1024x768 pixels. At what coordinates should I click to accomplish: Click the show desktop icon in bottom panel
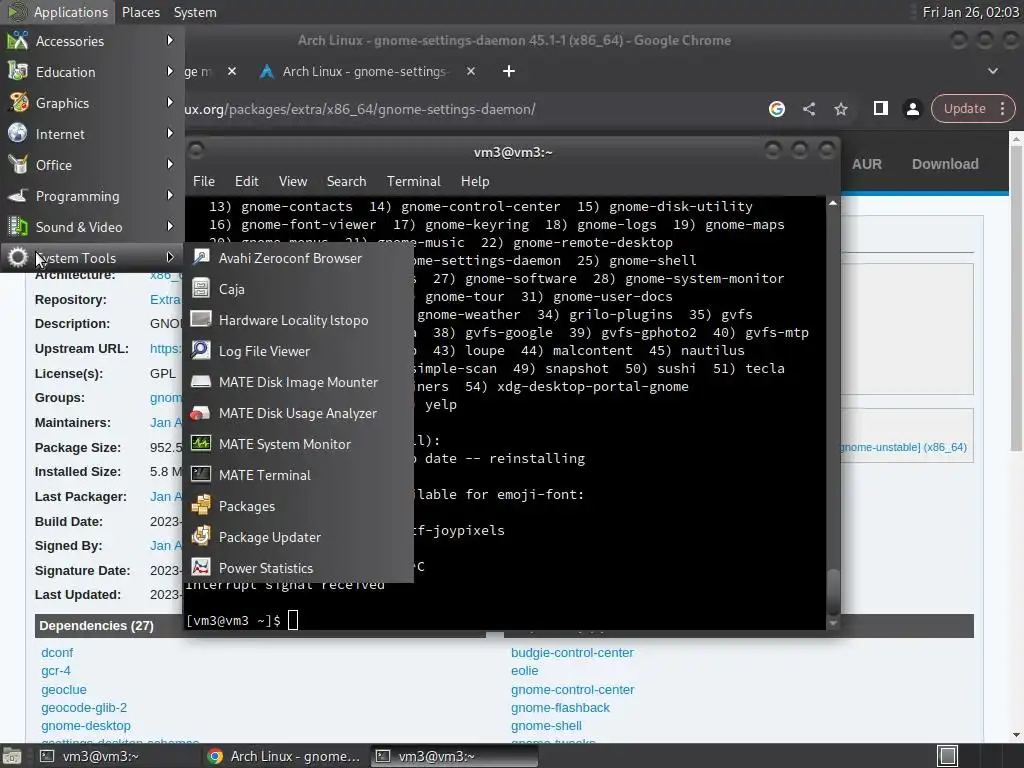948,756
